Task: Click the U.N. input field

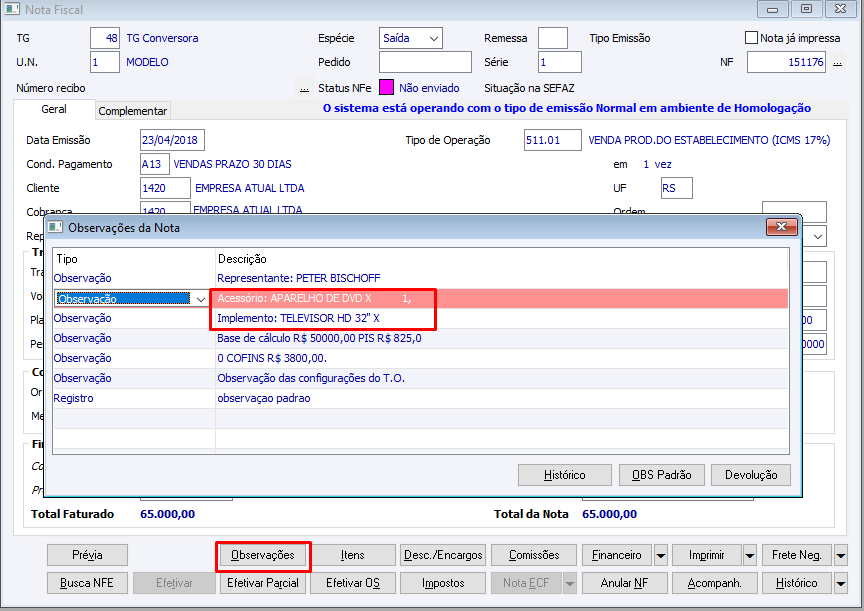Action: [105, 62]
